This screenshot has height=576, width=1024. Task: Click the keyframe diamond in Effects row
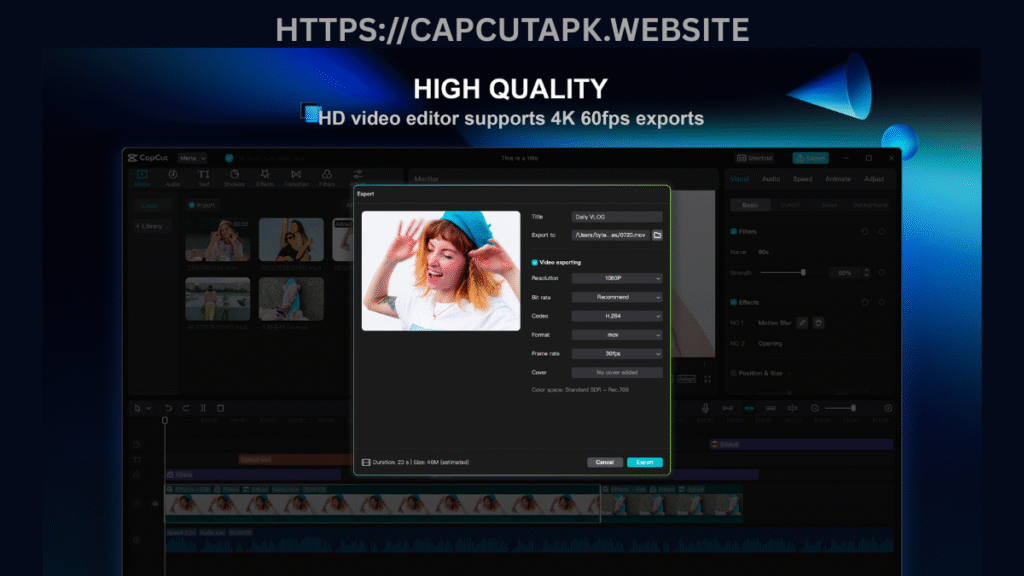click(x=882, y=302)
